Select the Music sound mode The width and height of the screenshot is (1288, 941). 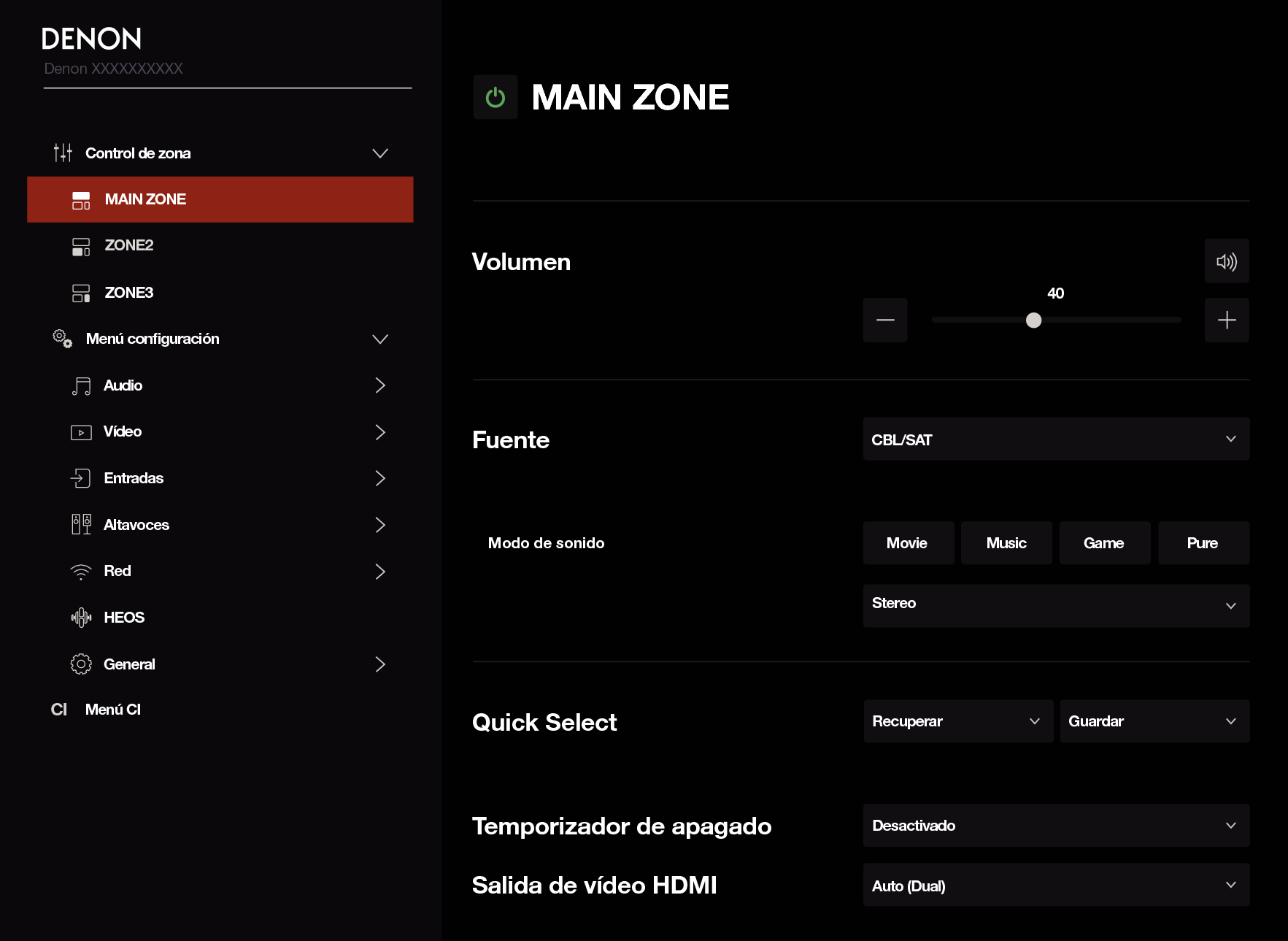tap(1006, 543)
